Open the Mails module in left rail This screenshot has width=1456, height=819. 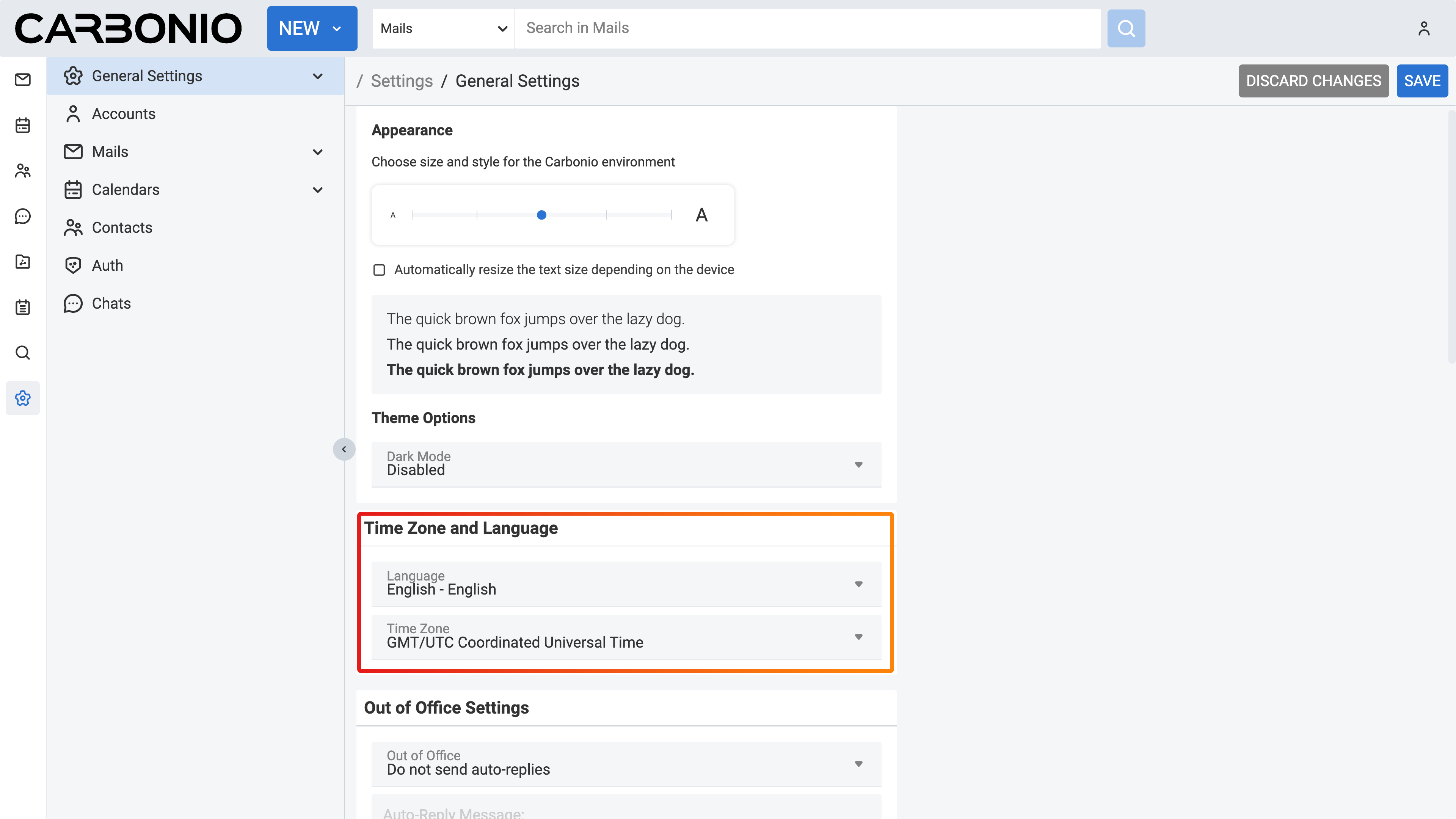[x=23, y=80]
